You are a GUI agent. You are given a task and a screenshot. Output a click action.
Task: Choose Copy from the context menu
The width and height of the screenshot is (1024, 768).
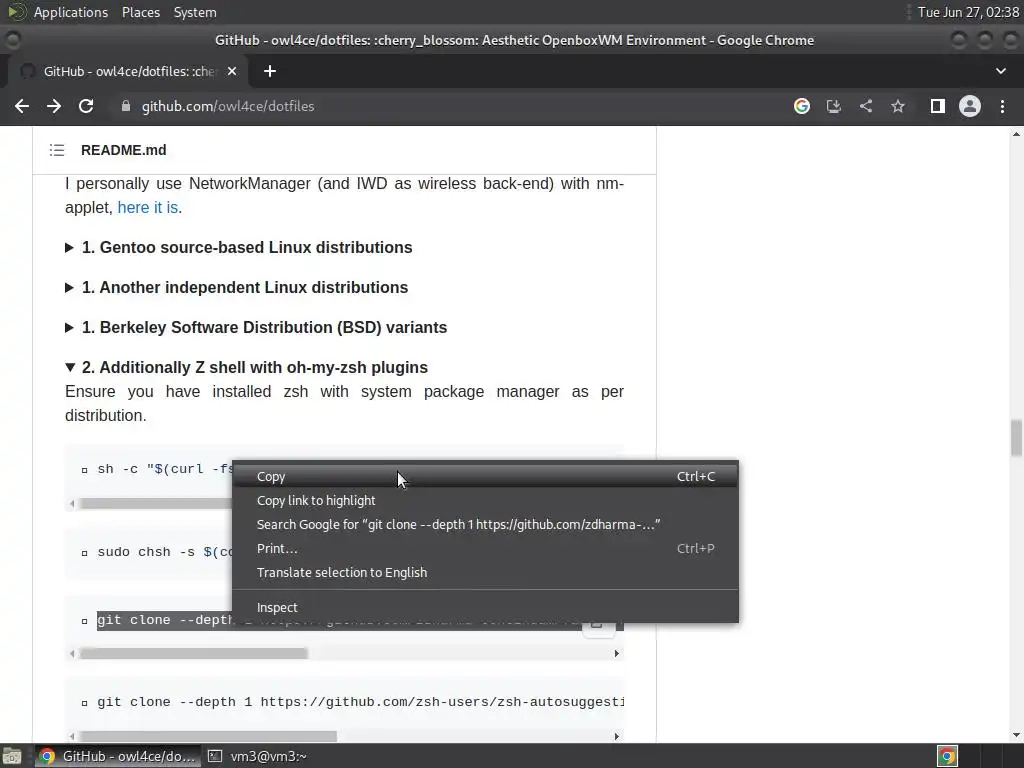coord(485,477)
